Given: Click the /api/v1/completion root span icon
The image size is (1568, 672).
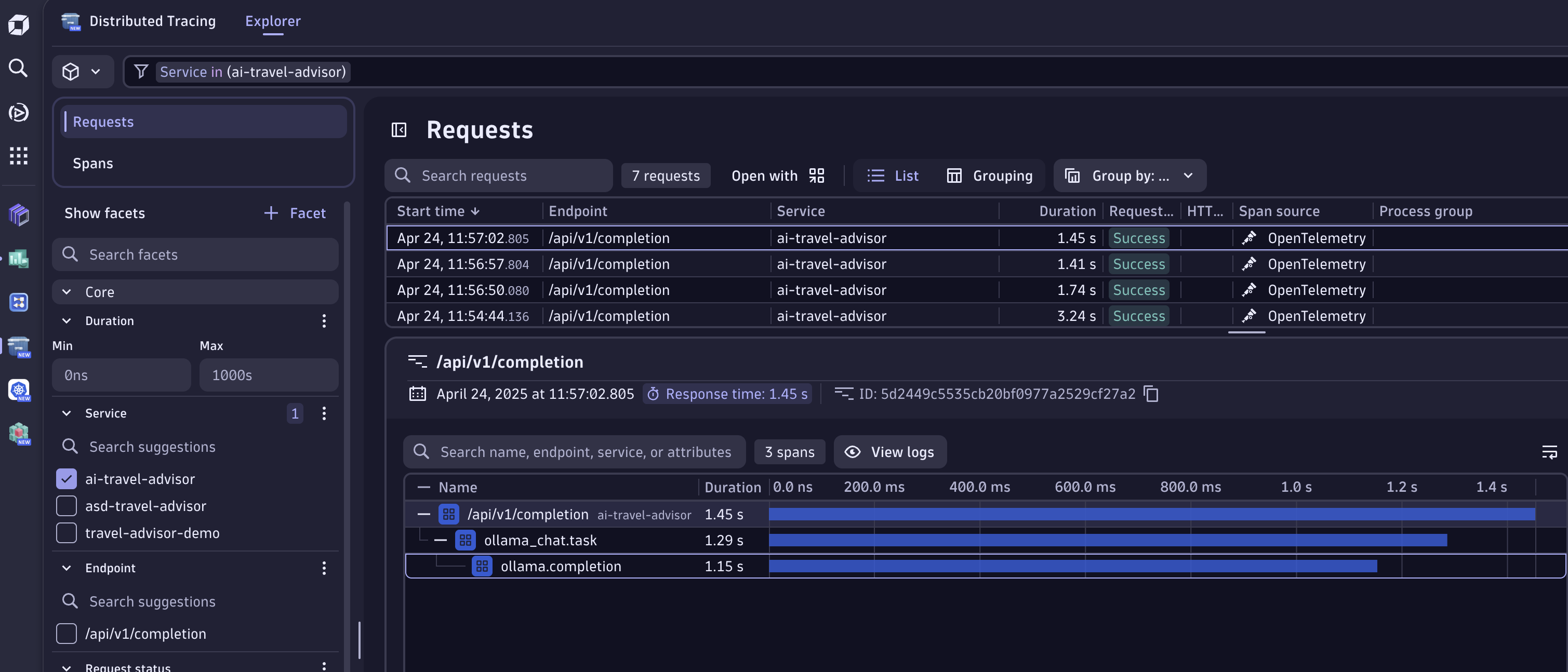Looking at the screenshot, I should coord(448,514).
